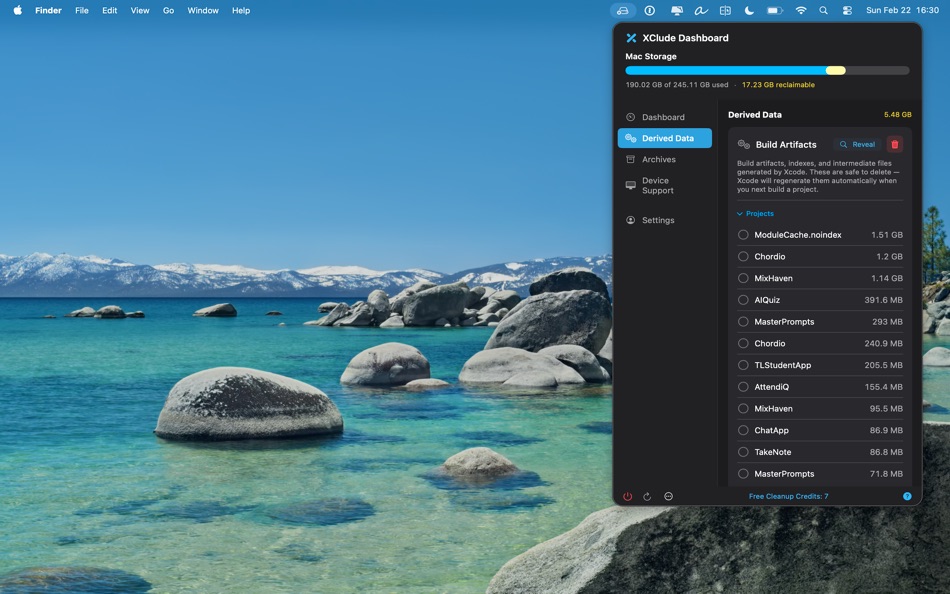Click the Free Cleanup Credits link

pyautogui.click(x=789, y=495)
